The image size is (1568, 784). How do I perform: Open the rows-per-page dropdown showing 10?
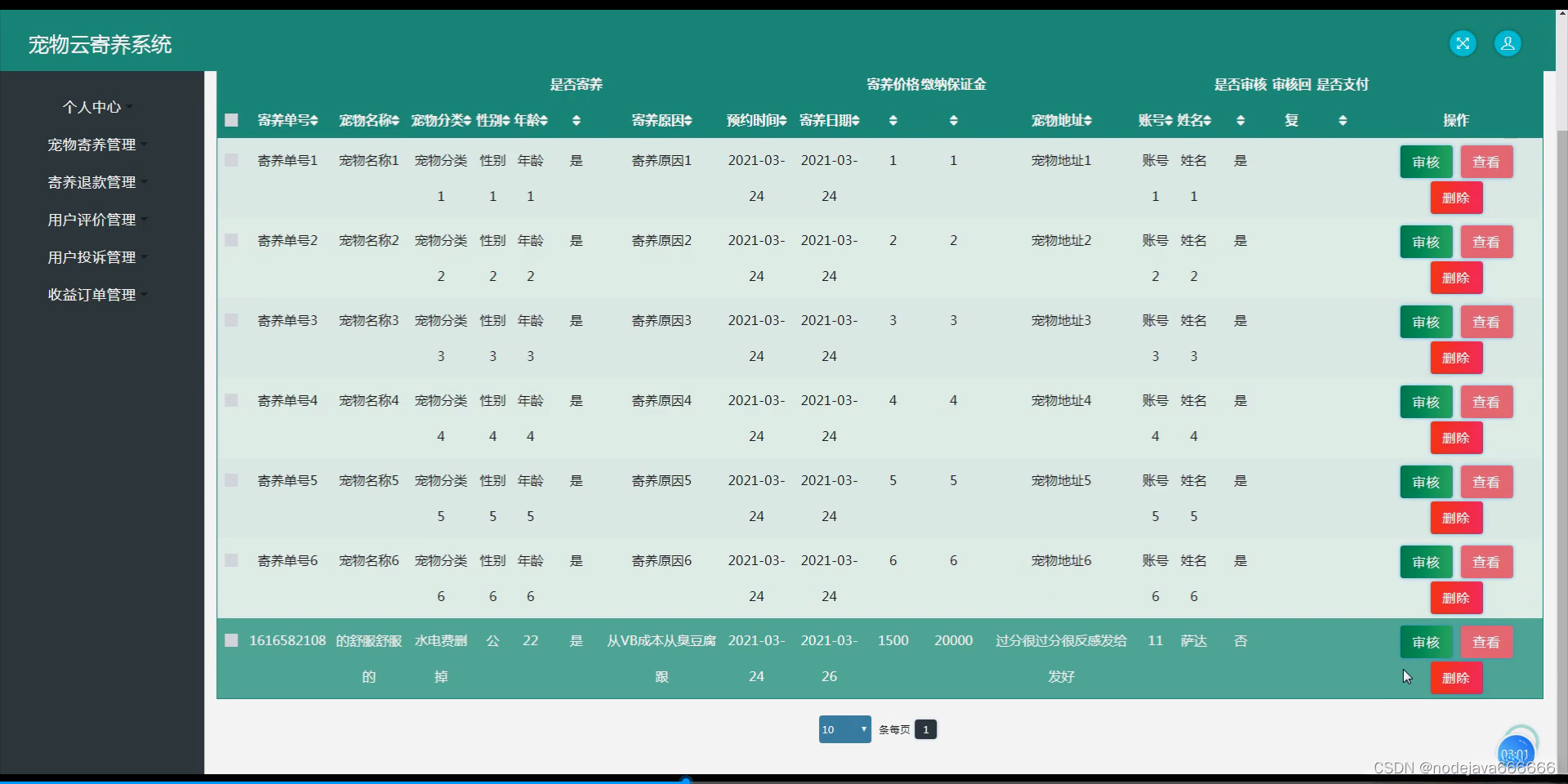coord(844,729)
